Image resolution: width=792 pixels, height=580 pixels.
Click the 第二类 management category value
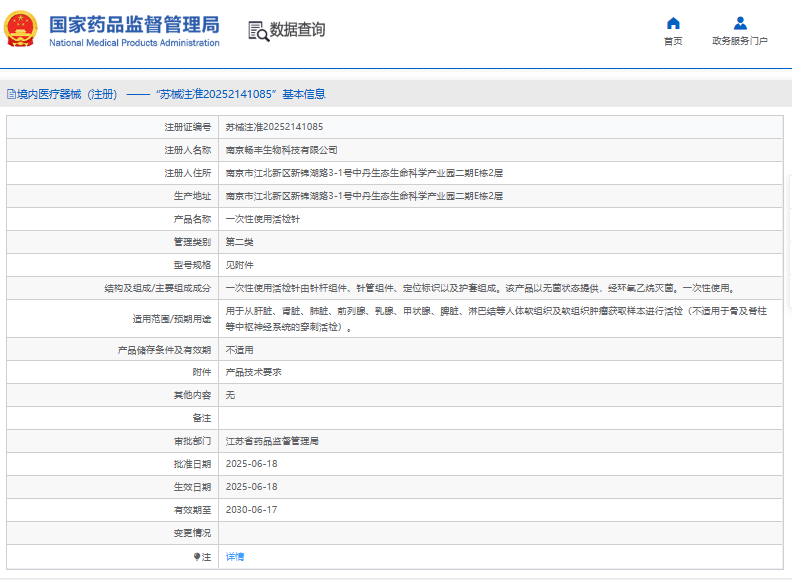click(240, 242)
